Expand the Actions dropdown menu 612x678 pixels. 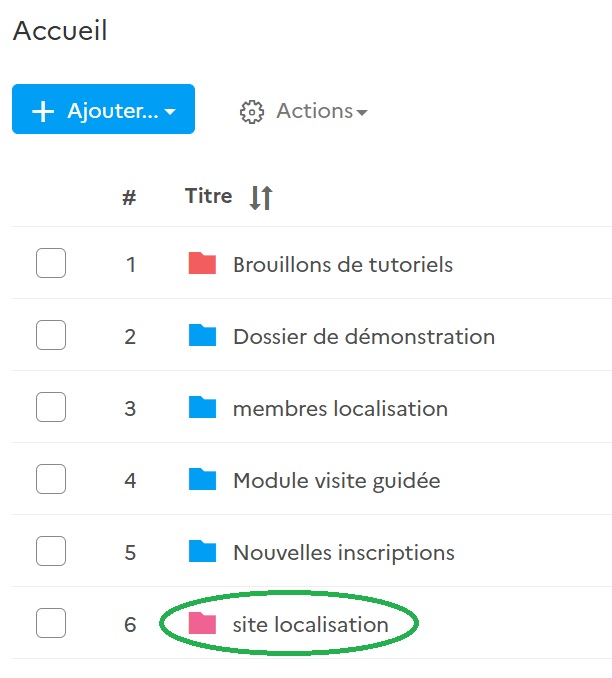tap(320, 111)
